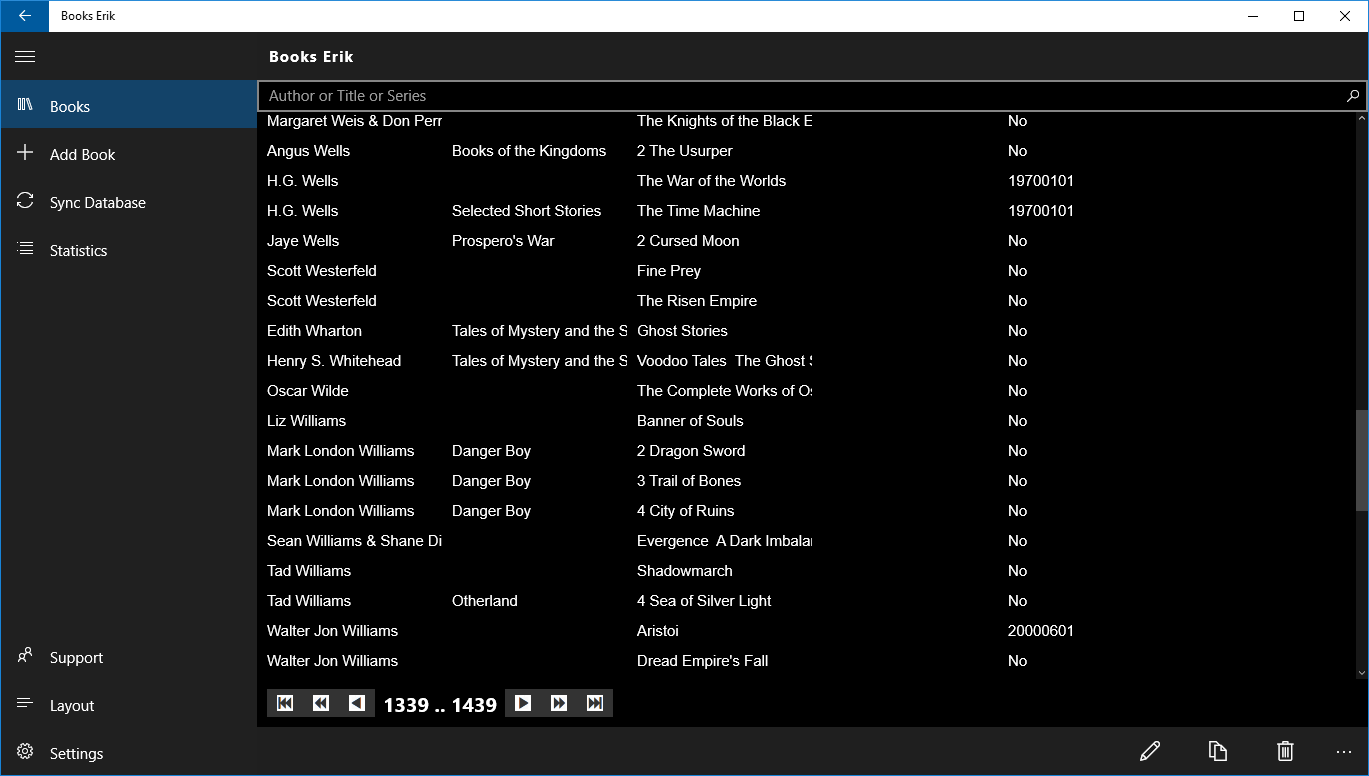Select the '2 Cursed Moon' book row
Image resolution: width=1369 pixels, height=776 pixels.
[806, 241]
